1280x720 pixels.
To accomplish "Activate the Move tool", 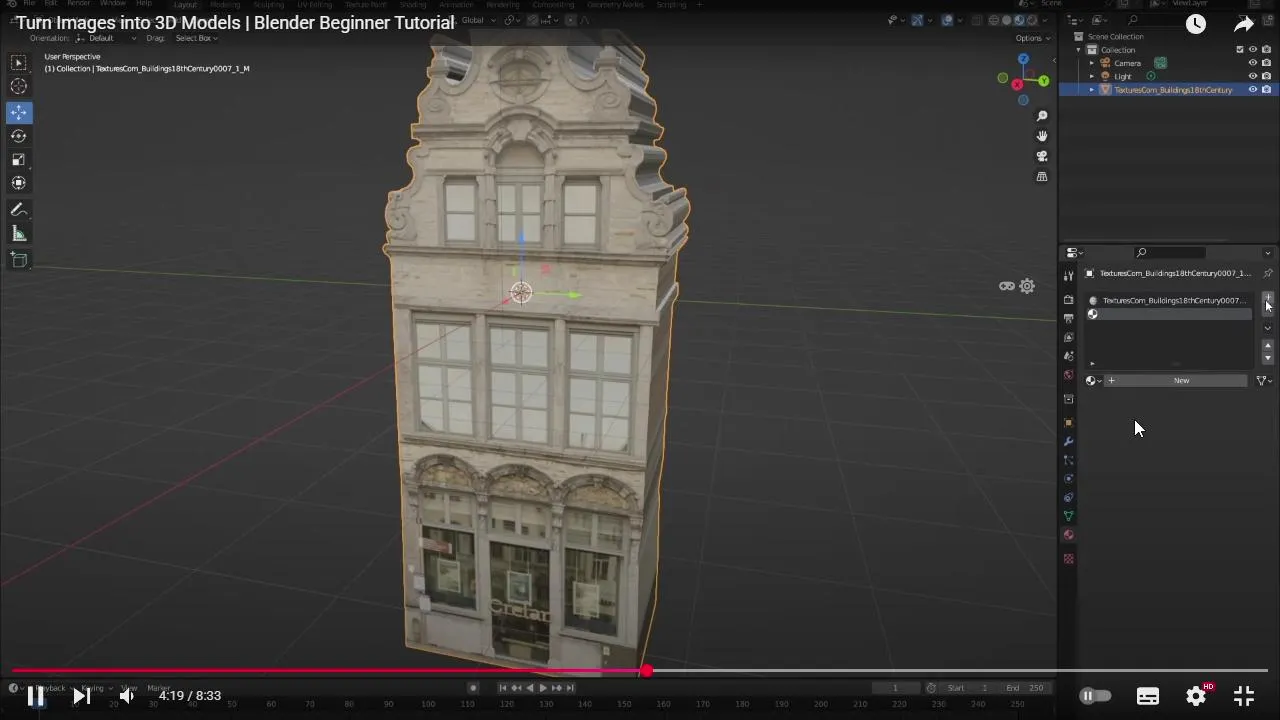I will pyautogui.click(x=19, y=113).
